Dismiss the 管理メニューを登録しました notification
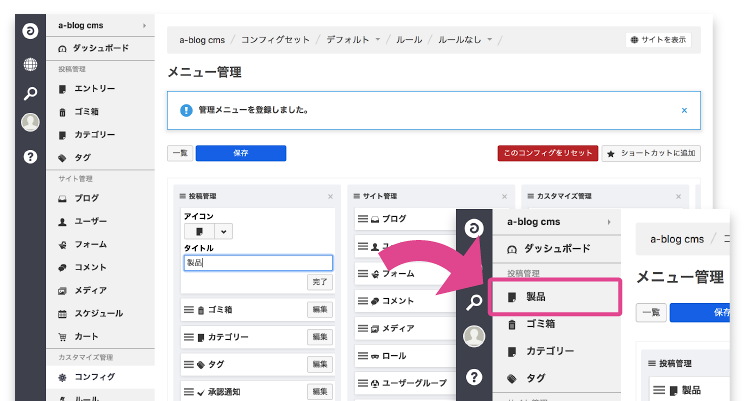Viewport: 745px width, 401px height. (x=684, y=110)
